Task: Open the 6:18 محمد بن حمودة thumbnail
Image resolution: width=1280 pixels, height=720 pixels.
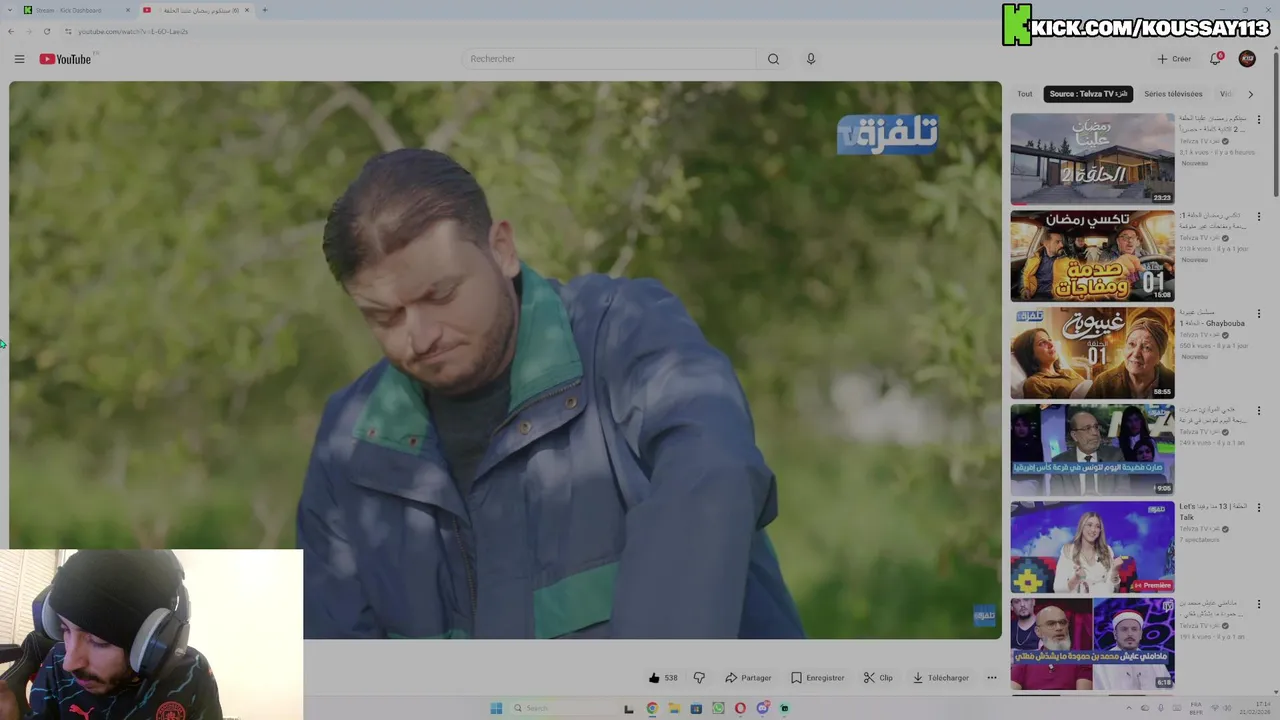Action: 1092,644
